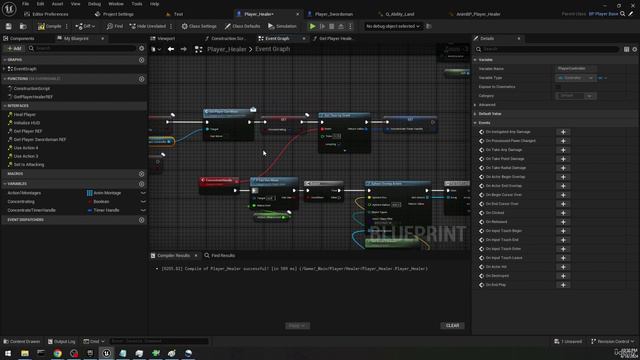Add On Take Any Damage event
The width and height of the screenshot is (640, 360).
tap(563, 150)
